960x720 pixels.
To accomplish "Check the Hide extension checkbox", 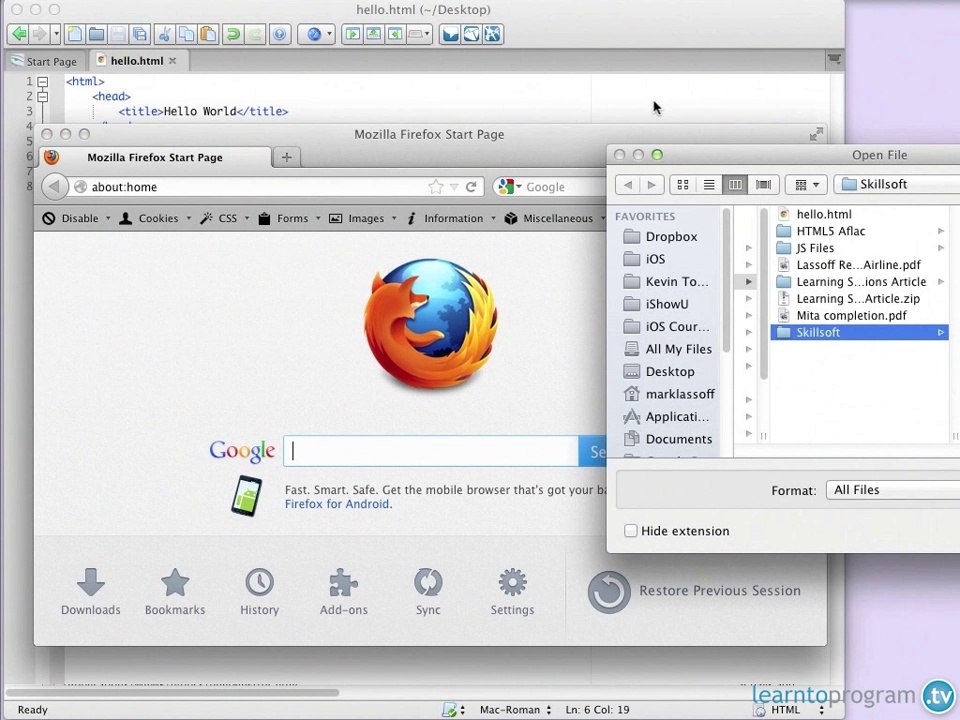I will point(631,531).
